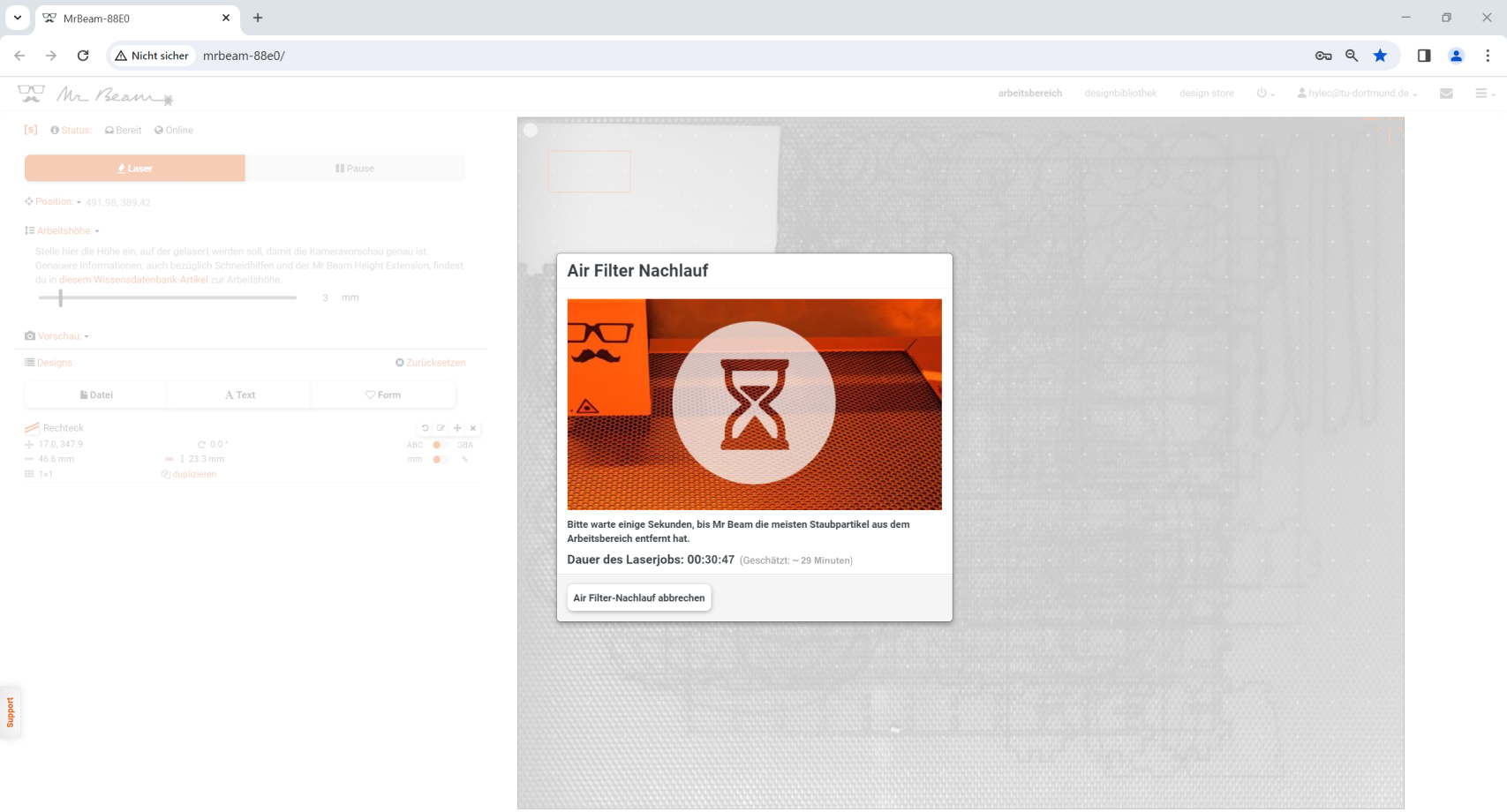Viewport: 1507px width, 812px height.
Task: Click Zurücksetzen to reset designs
Action: [431, 363]
